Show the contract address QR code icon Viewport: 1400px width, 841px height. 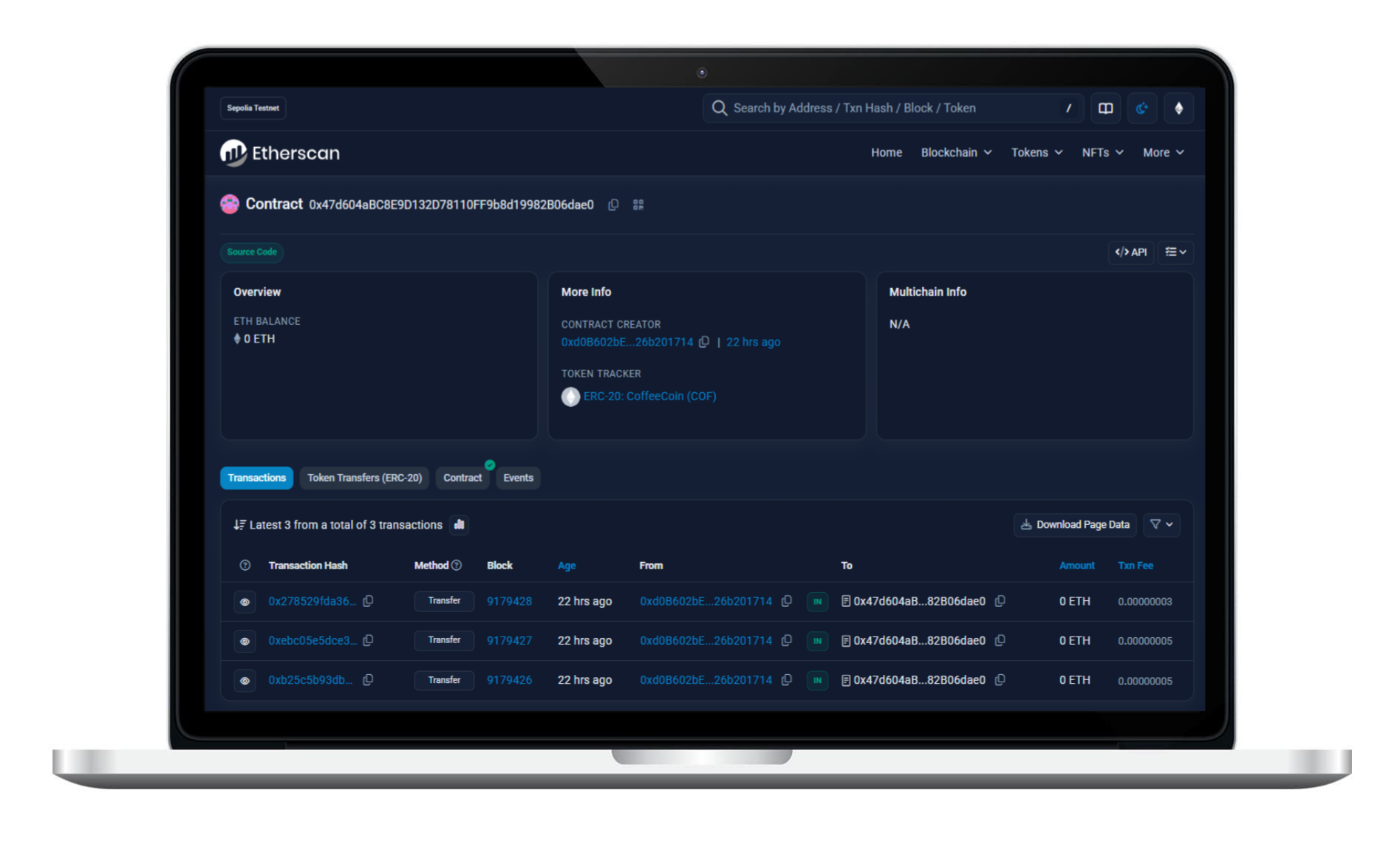[x=638, y=205]
